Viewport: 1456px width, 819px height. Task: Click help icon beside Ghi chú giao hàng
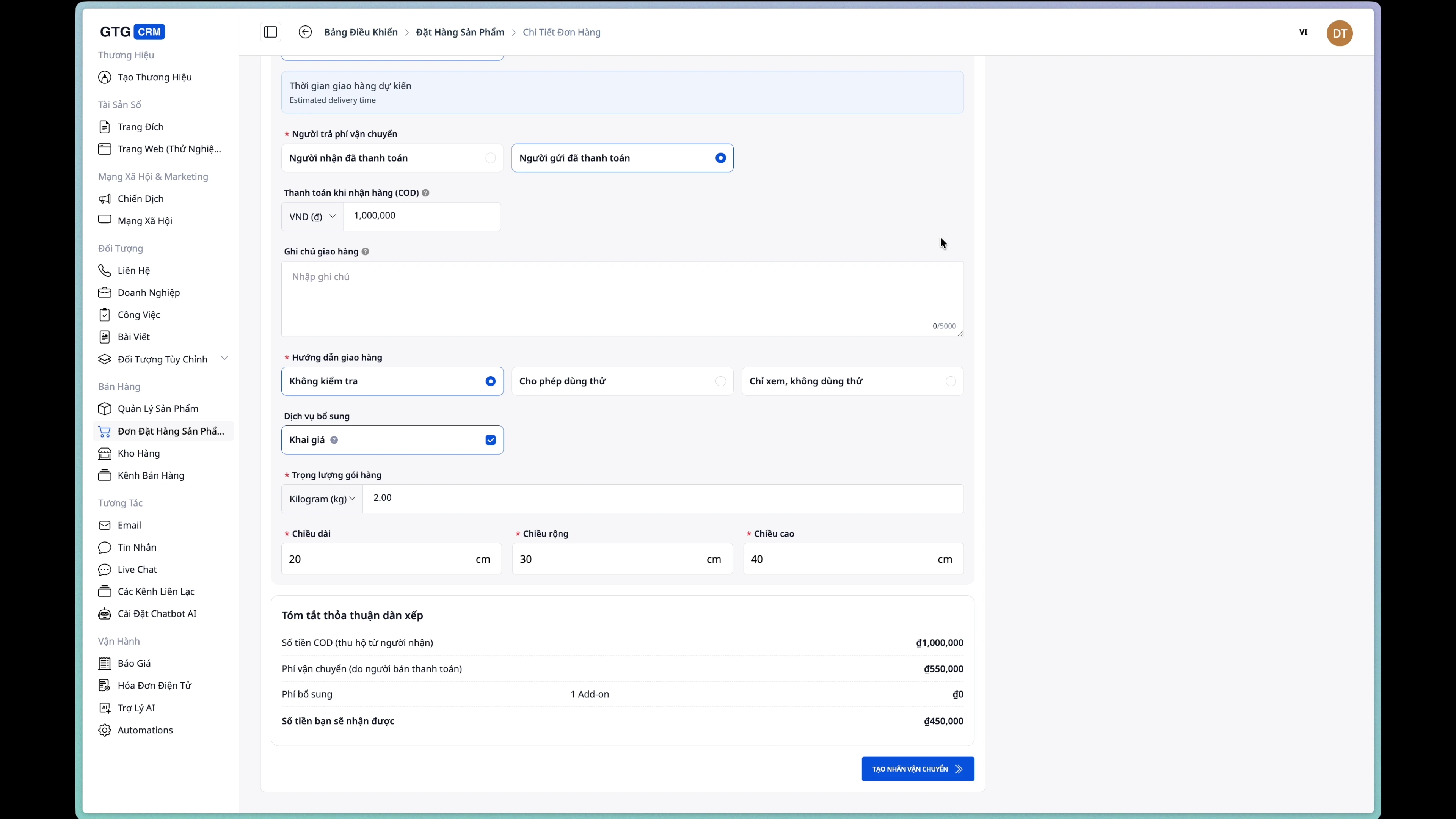[x=365, y=251]
